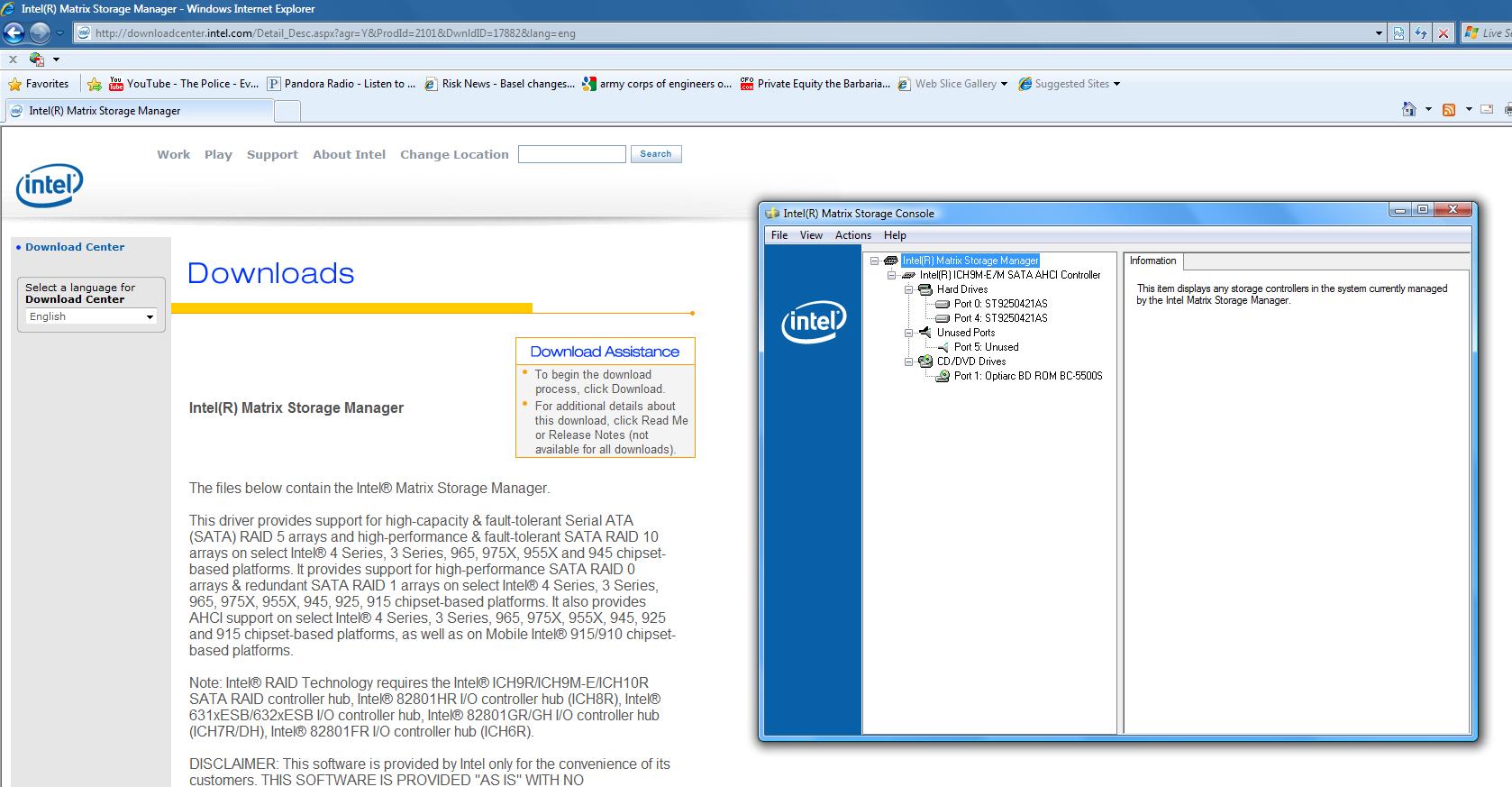The height and width of the screenshot is (787, 1512).
Task: Open the Suggested Sites dropdown
Action: [1116, 84]
